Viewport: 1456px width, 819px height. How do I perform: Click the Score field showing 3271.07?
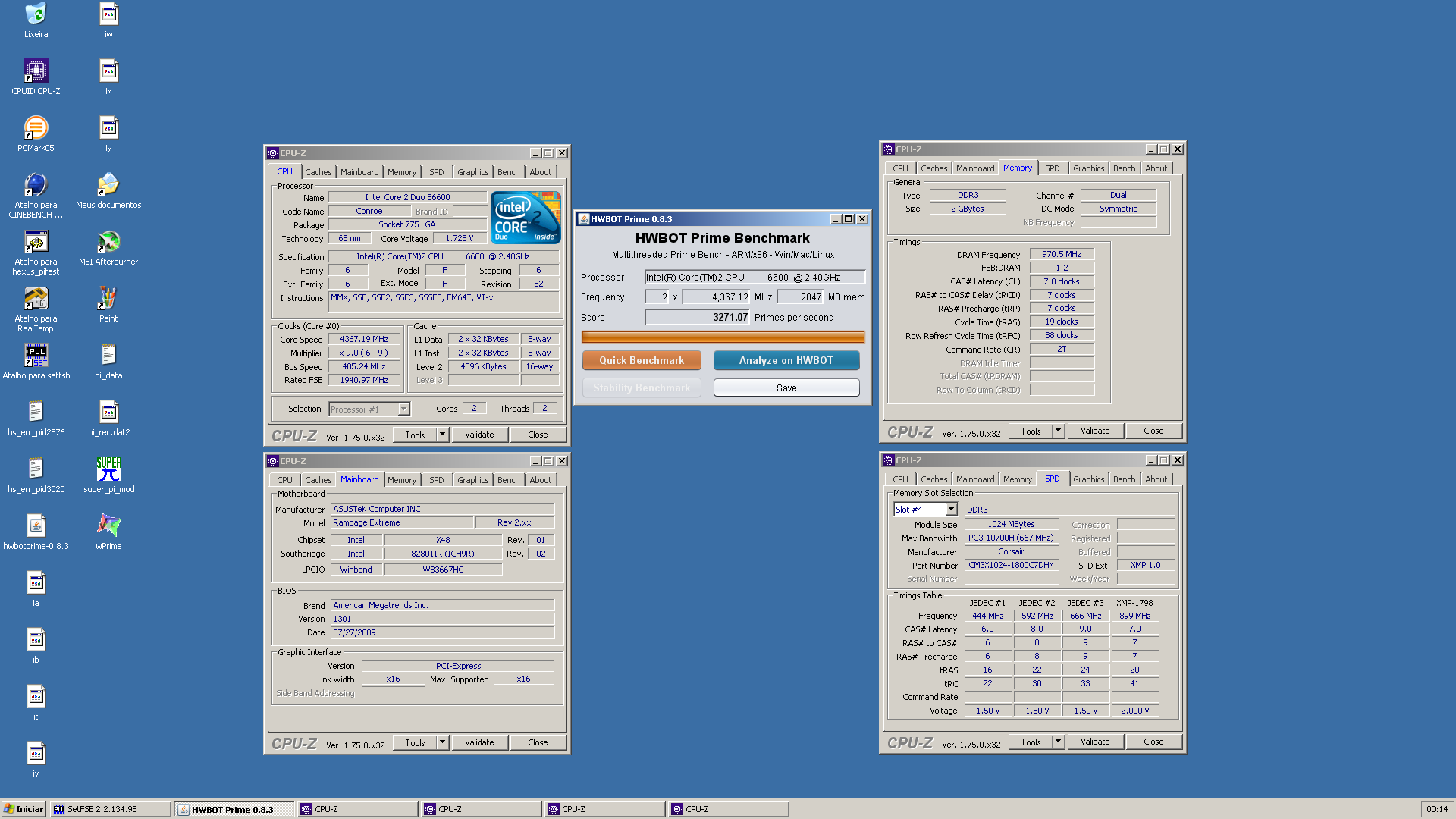coord(697,318)
